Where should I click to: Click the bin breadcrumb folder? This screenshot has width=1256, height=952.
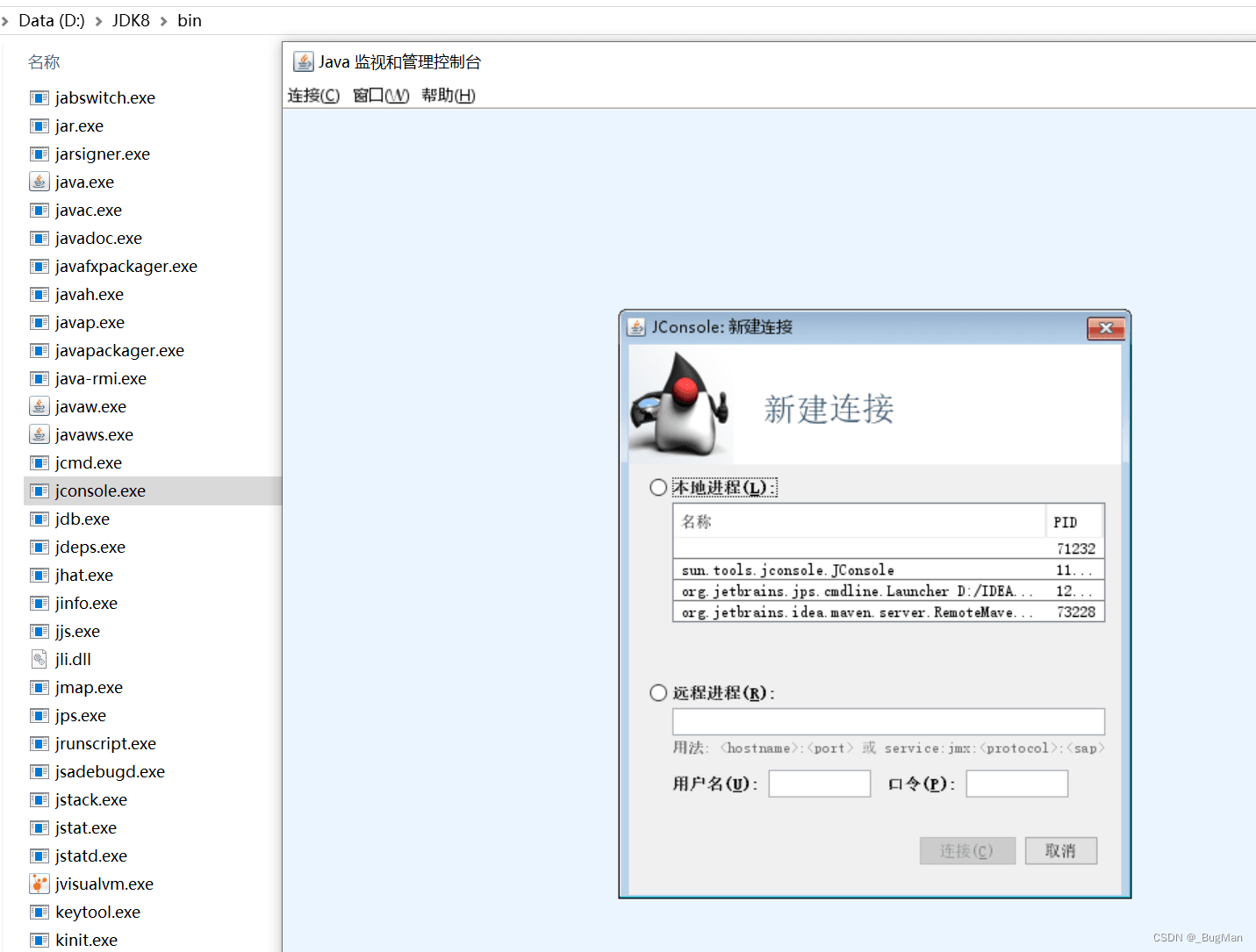(x=190, y=20)
